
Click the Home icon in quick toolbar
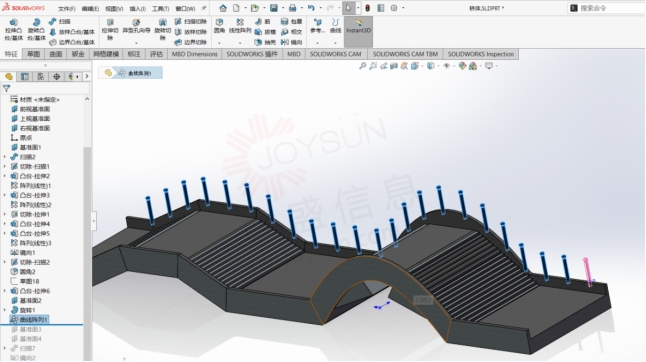[x=223, y=8]
